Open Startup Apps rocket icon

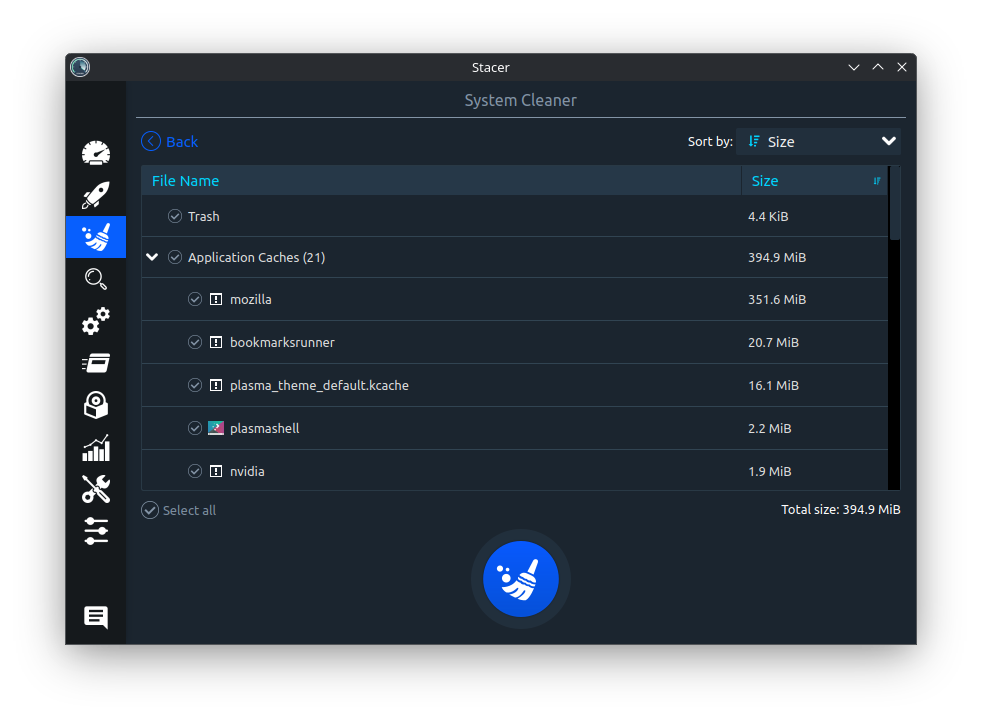[96, 195]
